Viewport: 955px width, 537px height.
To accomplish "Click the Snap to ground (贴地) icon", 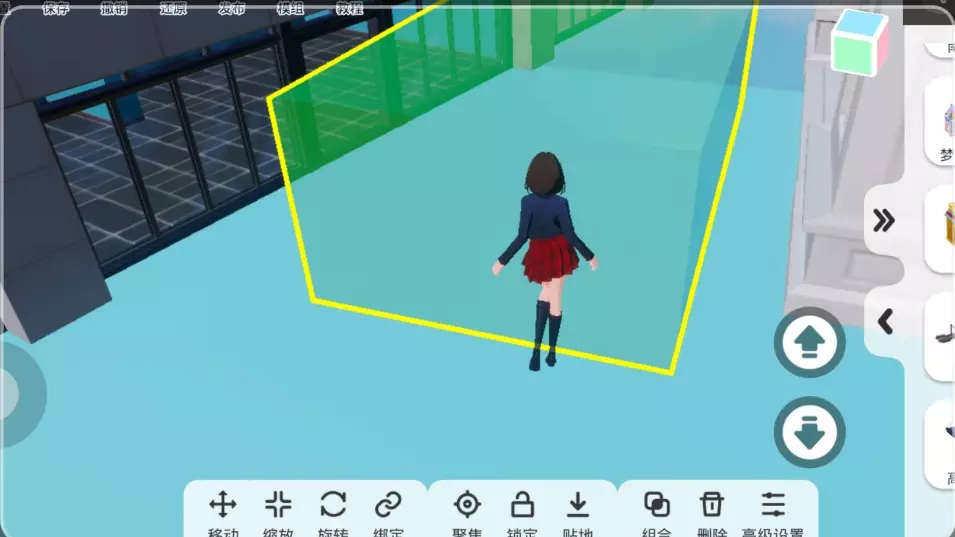I will click(x=578, y=505).
